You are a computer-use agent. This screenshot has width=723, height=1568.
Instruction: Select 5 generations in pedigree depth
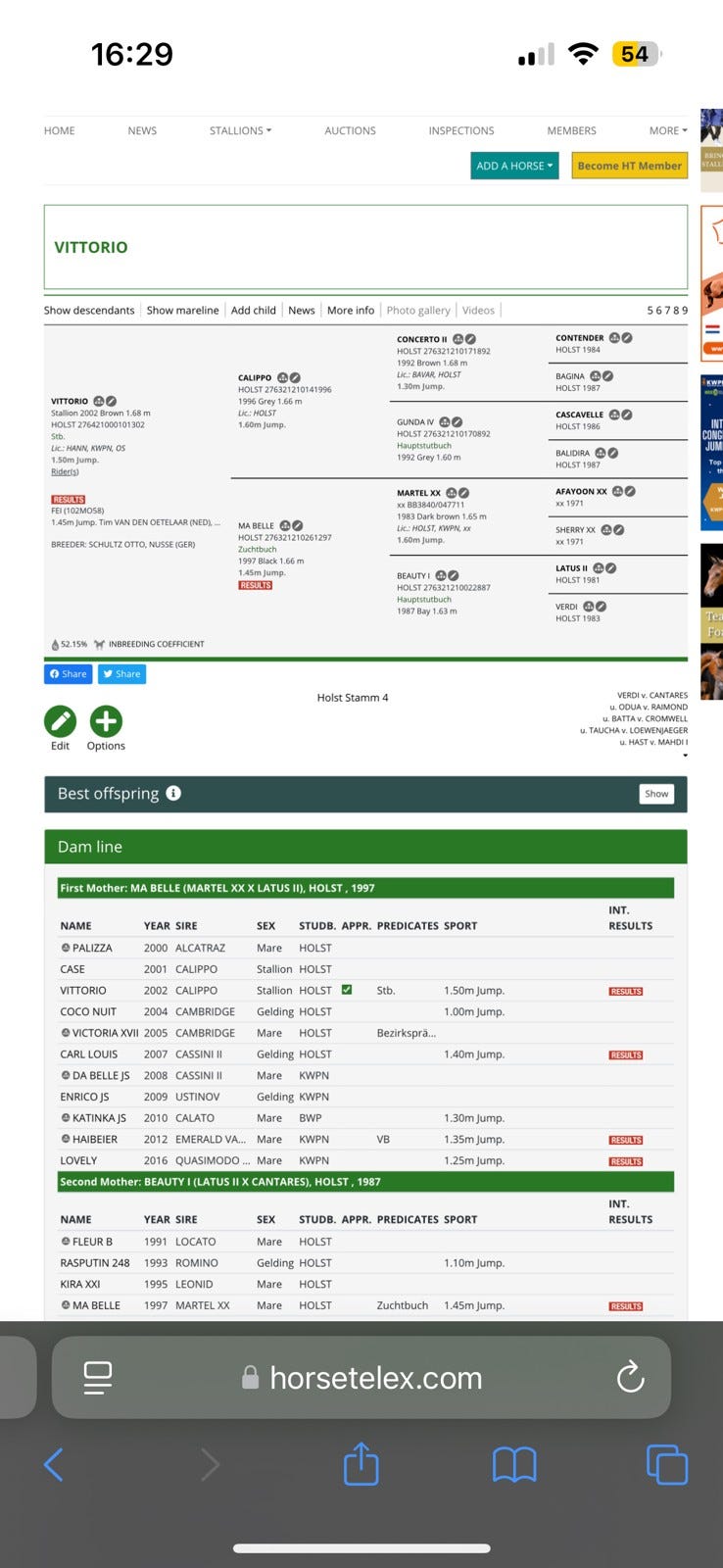pyautogui.click(x=651, y=310)
